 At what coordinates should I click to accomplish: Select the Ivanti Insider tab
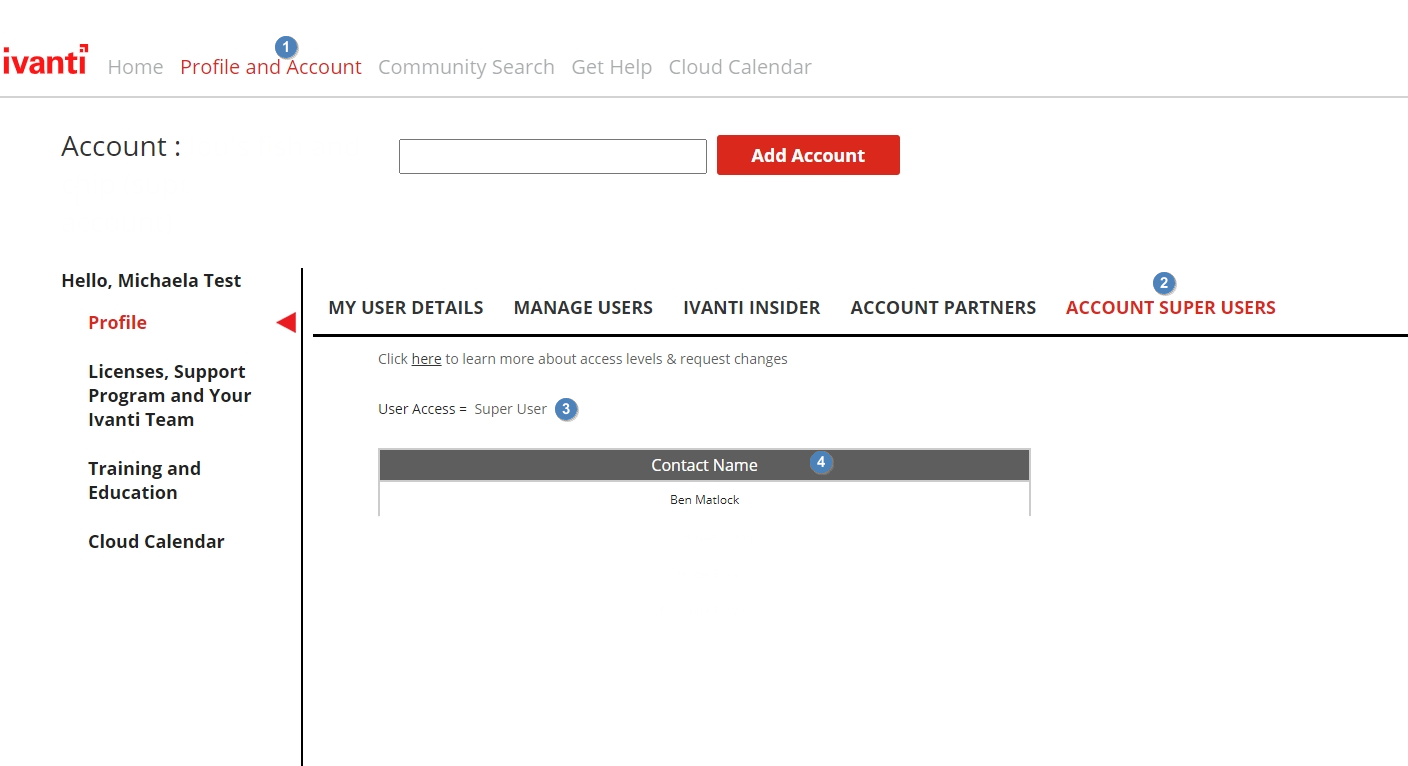point(751,308)
